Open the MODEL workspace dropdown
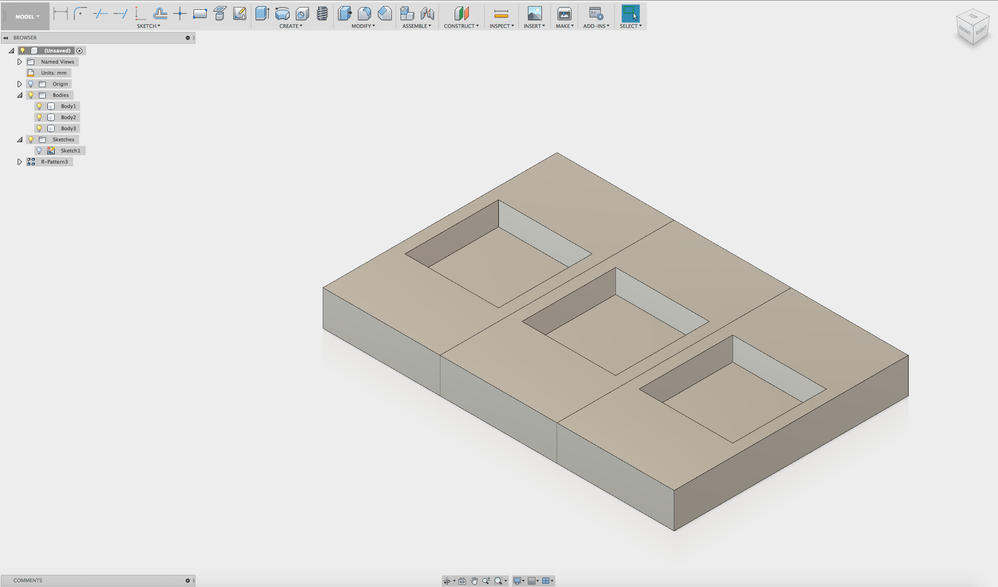The height and width of the screenshot is (587, 998). [x=26, y=16]
